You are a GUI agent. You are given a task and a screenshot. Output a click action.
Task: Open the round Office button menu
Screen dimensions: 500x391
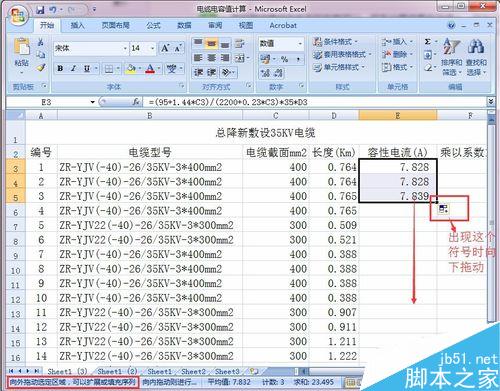pos(18,15)
